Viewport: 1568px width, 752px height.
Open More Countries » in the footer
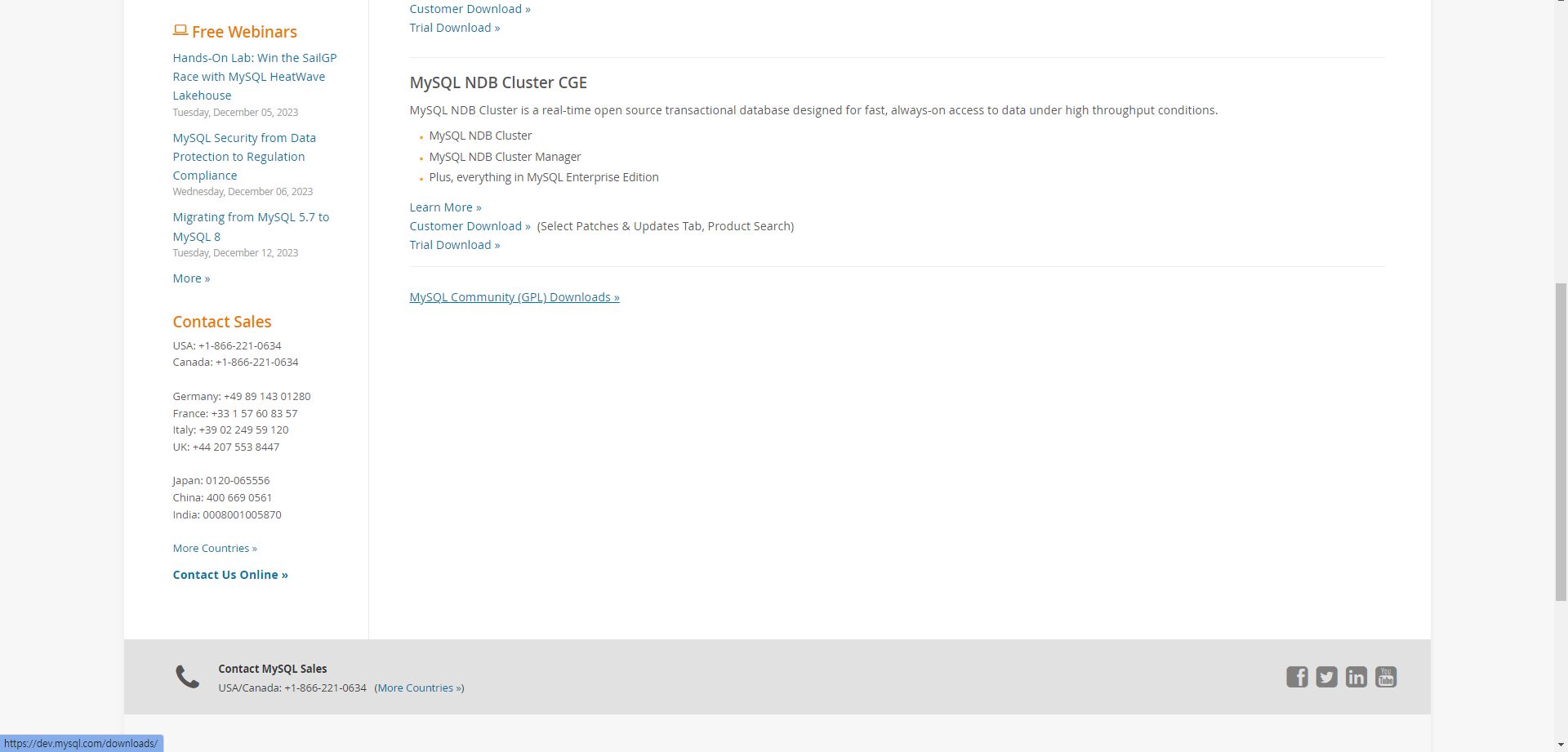tap(419, 688)
